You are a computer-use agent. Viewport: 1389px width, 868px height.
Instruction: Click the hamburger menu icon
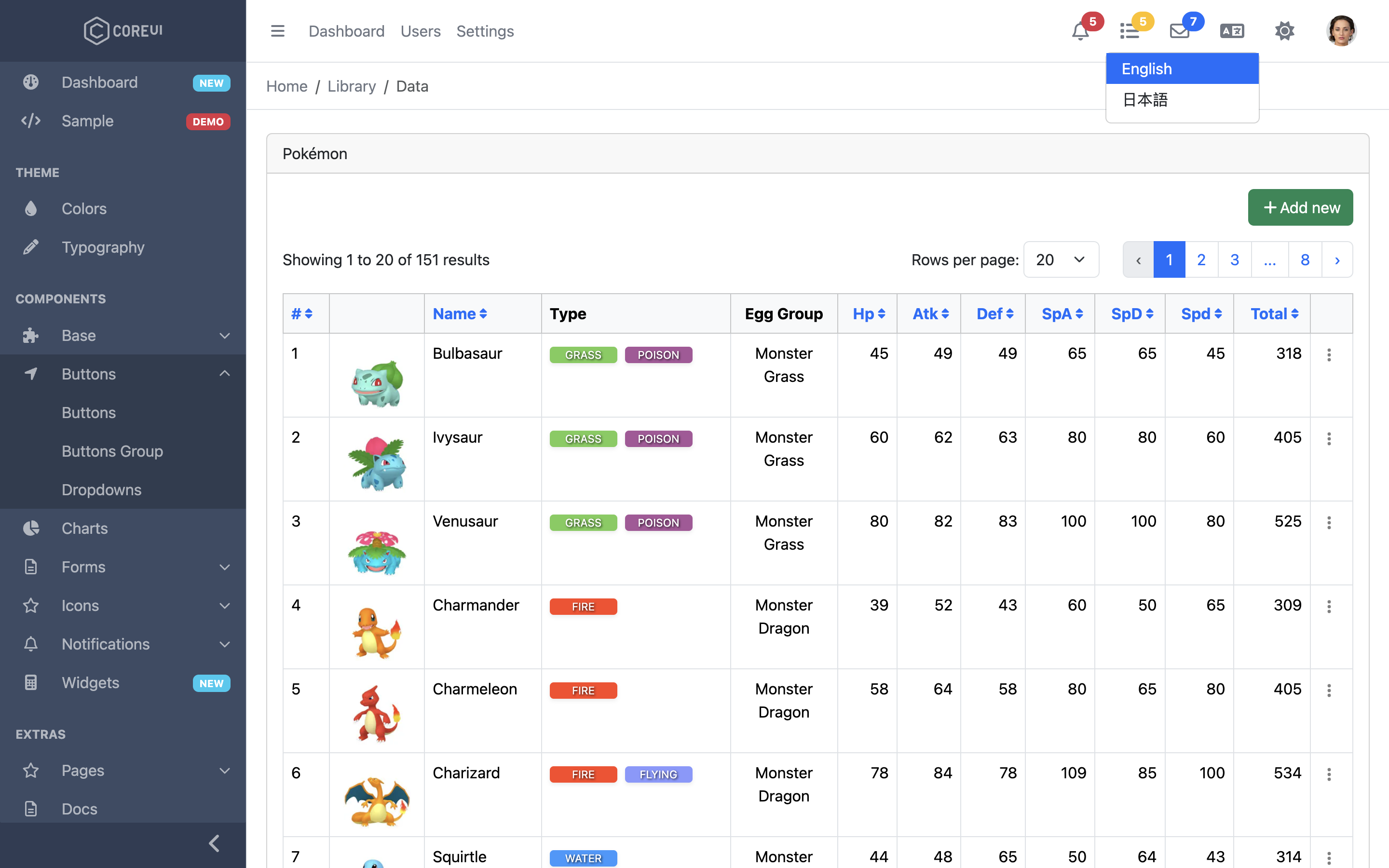click(278, 31)
